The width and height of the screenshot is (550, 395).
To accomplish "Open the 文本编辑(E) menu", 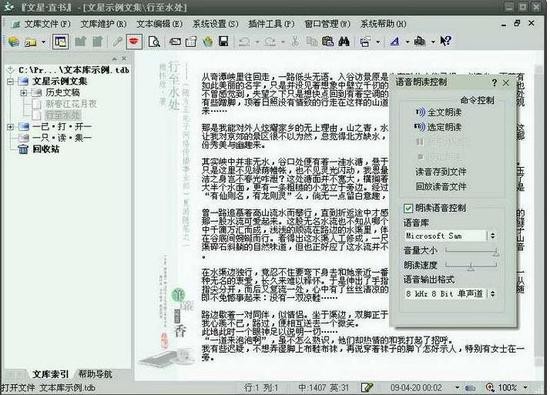I will point(159,24).
